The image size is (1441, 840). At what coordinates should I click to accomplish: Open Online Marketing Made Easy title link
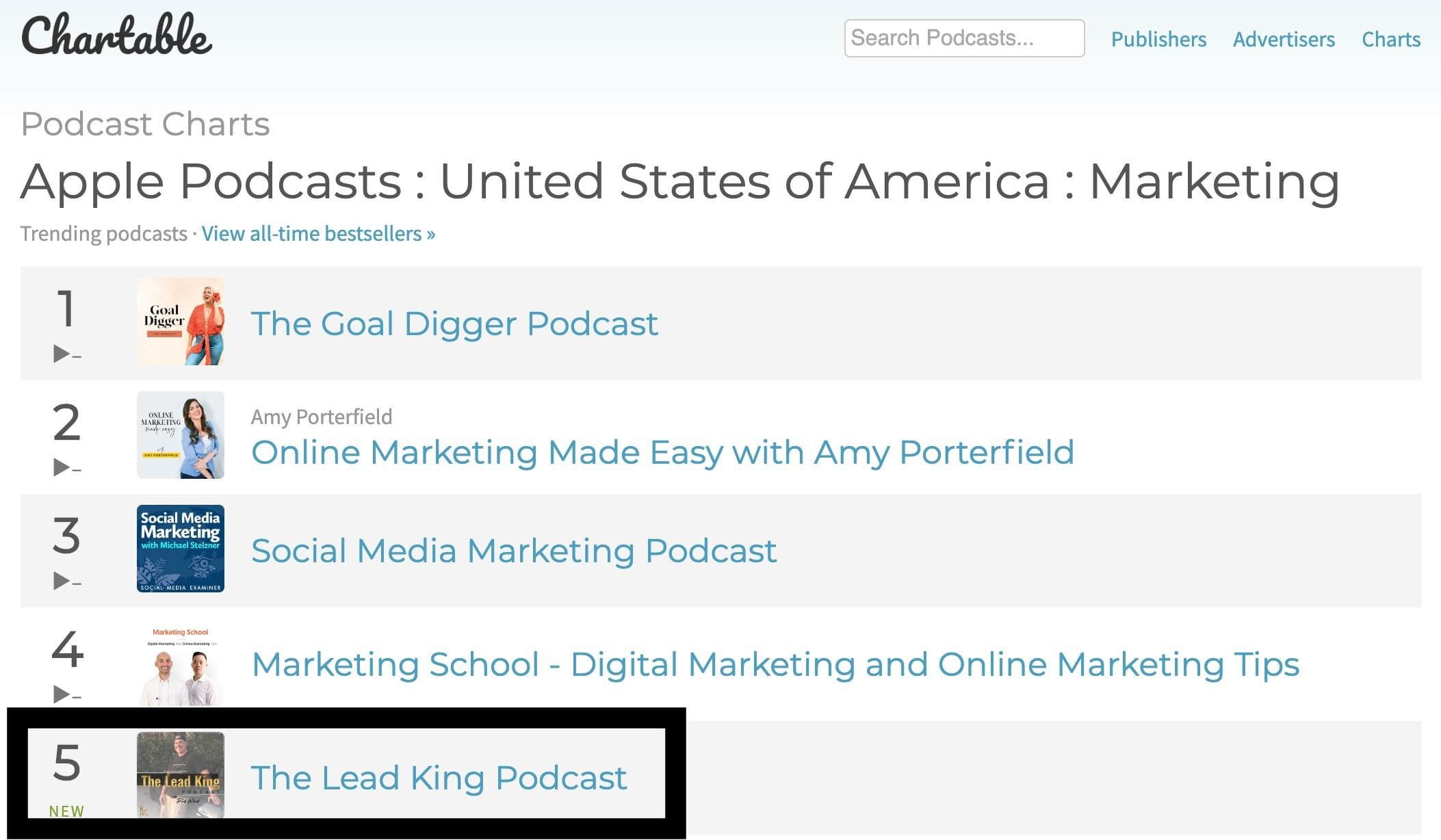point(662,452)
